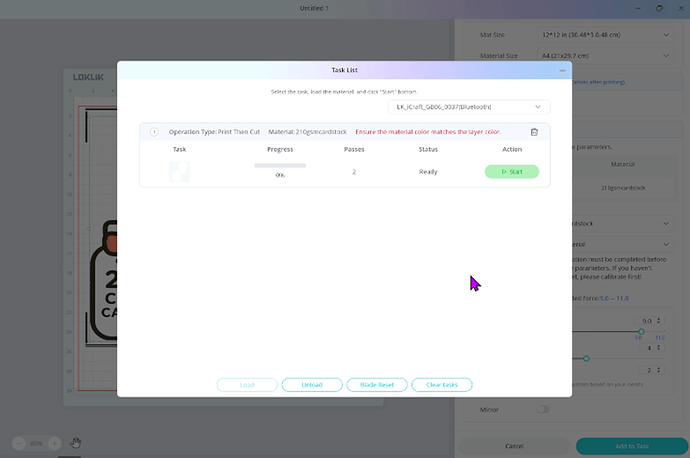Toggle the Mirror switch
The height and width of the screenshot is (458, 690).
pyautogui.click(x=544, y=409)
